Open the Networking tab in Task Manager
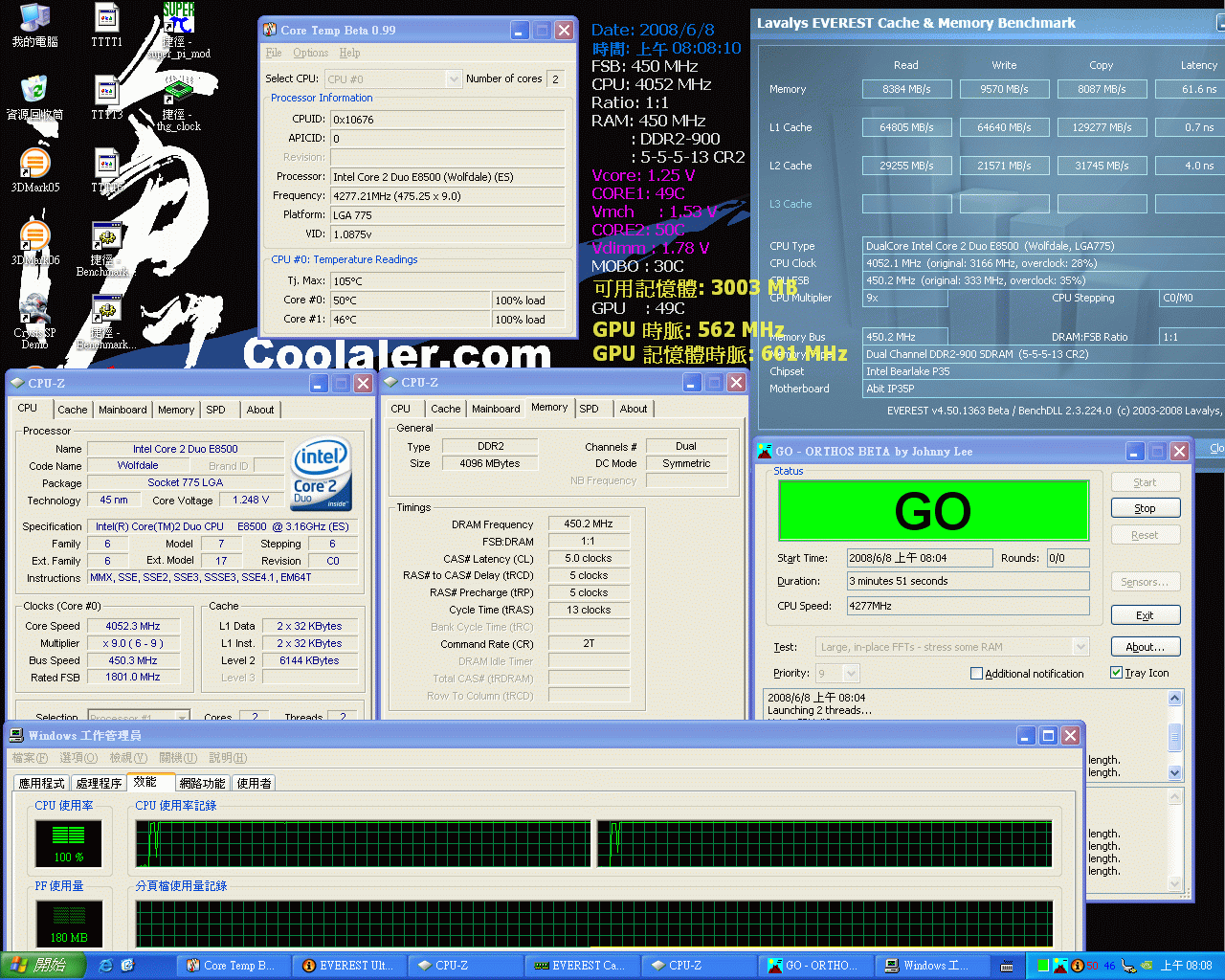 click(202, 783)
